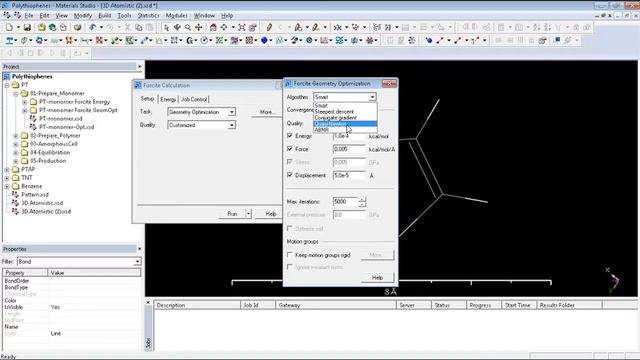Open the Properties Filter dropdown

click(x=137, y=262)
